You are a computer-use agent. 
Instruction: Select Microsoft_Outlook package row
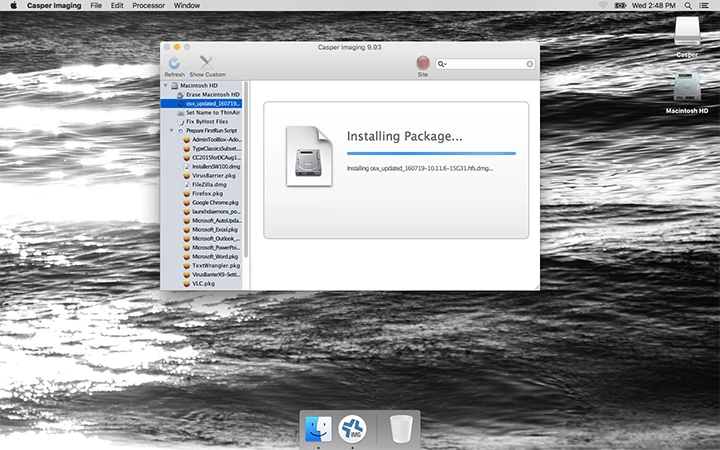coord(201,239)
